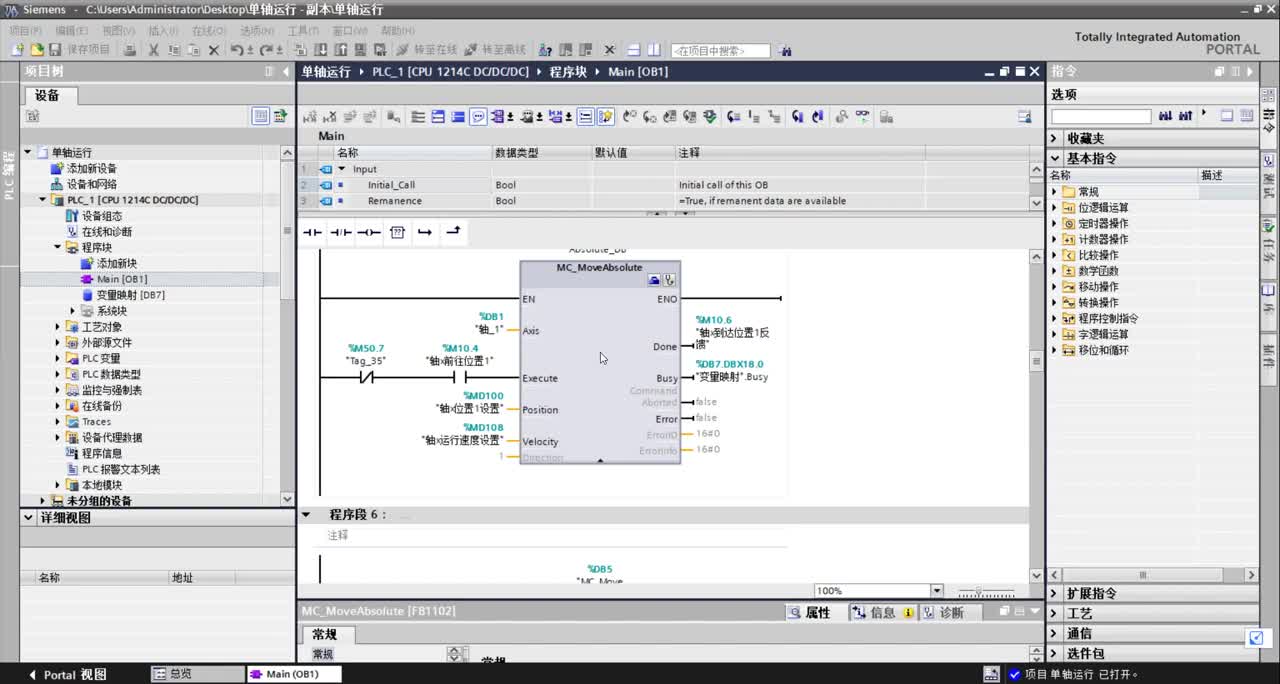Open the 信息 (Info) tab
1280x684 pixels.
[882, 613]
